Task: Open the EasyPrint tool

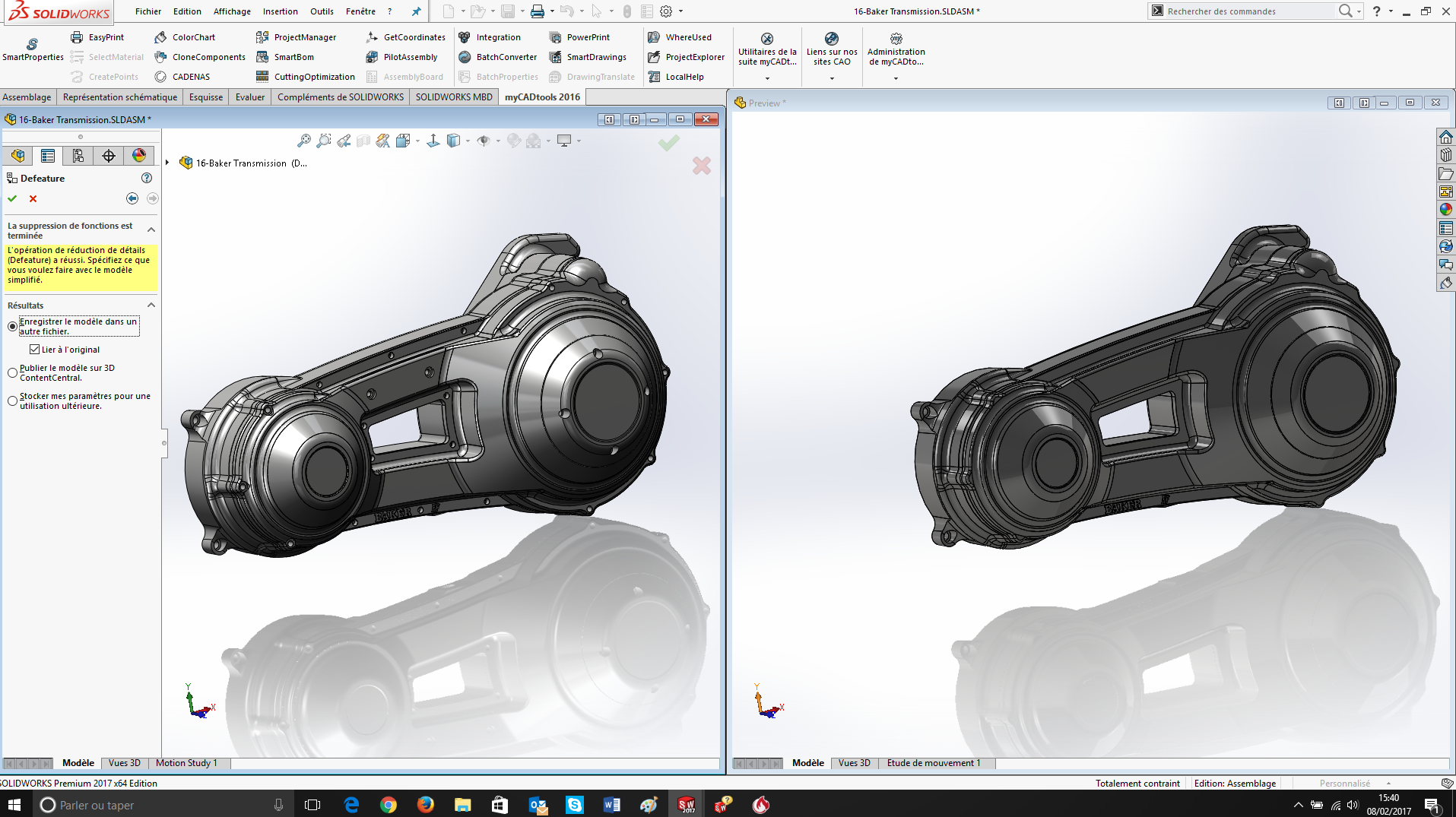Action: tap(97, 37)
